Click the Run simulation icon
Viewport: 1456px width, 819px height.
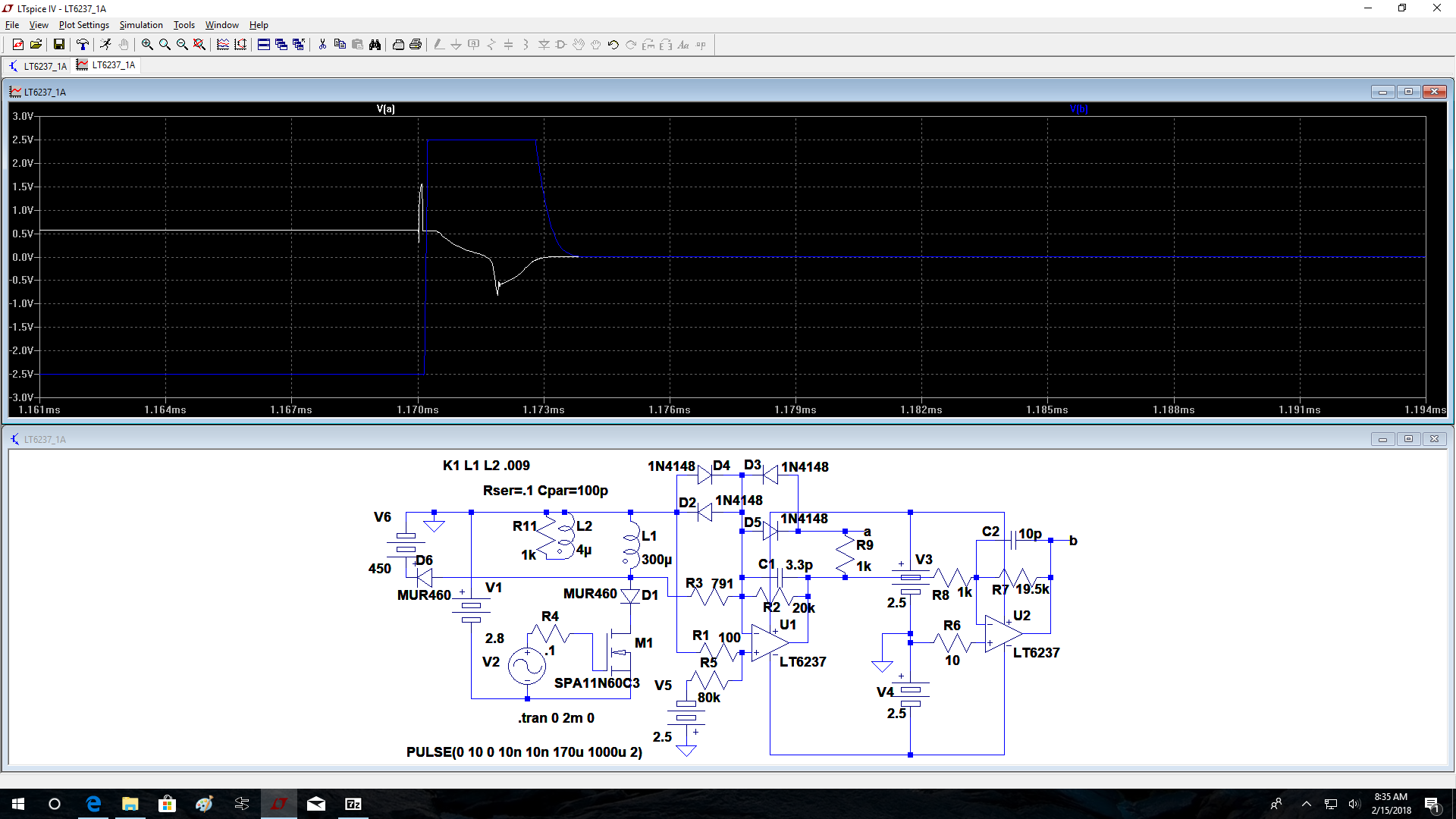tap(105, 45)
